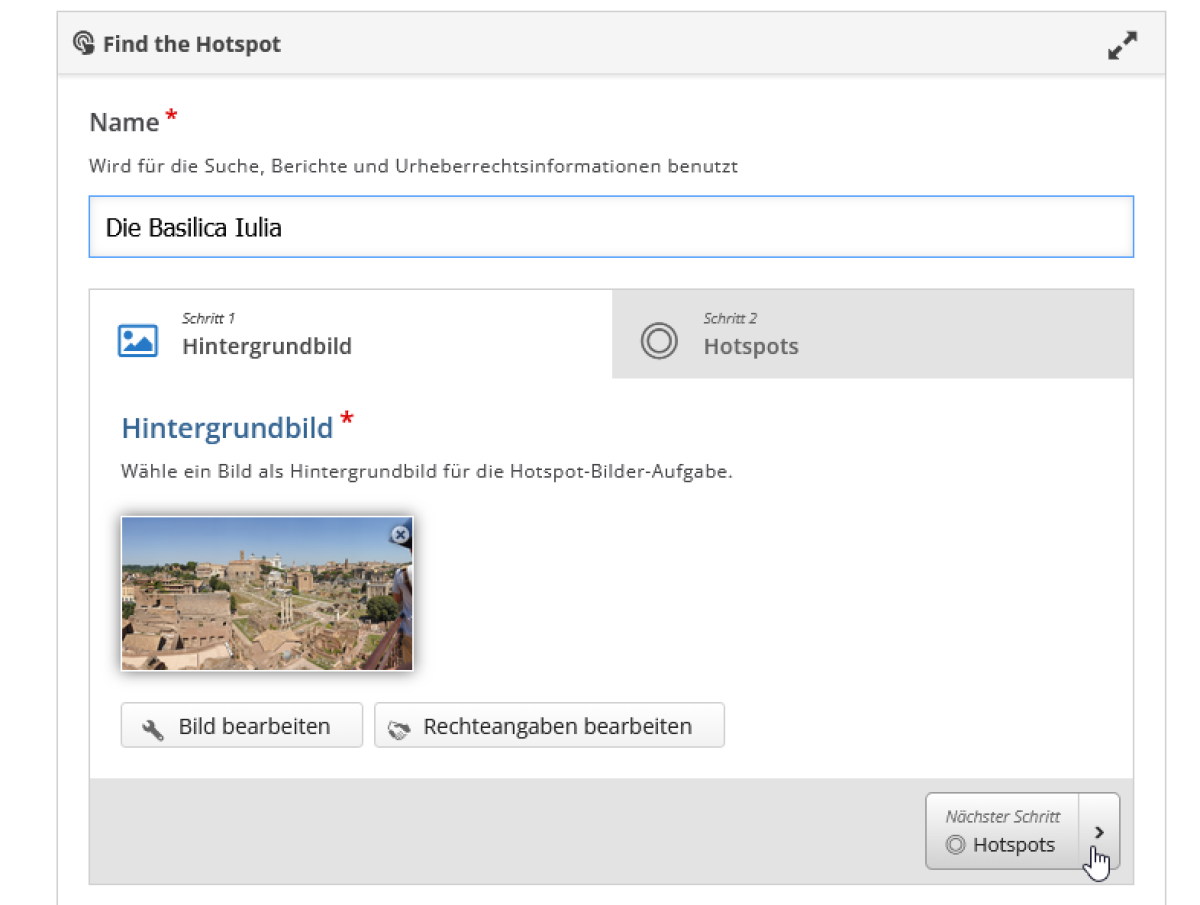Go to Nächster Schritt Hotspots
Image resolution: width=1200 pixels, height=905 pixels.
(x=1003, y=831)
